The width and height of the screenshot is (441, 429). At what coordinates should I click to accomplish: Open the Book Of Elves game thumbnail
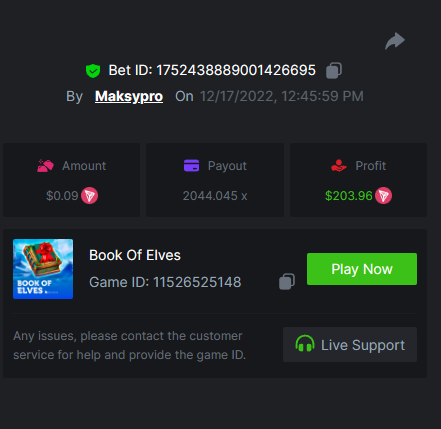pos(43,269)
